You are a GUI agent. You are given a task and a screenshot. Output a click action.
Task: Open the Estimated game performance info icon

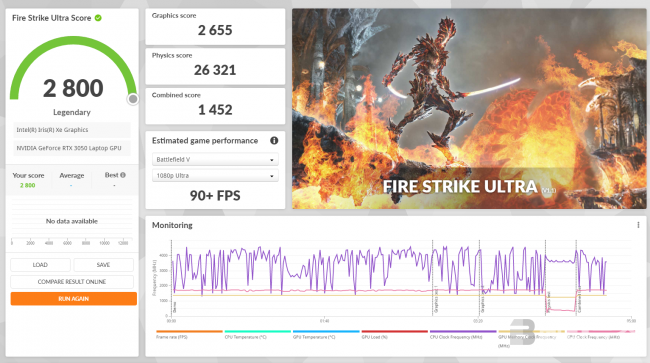tap(274, 140)
